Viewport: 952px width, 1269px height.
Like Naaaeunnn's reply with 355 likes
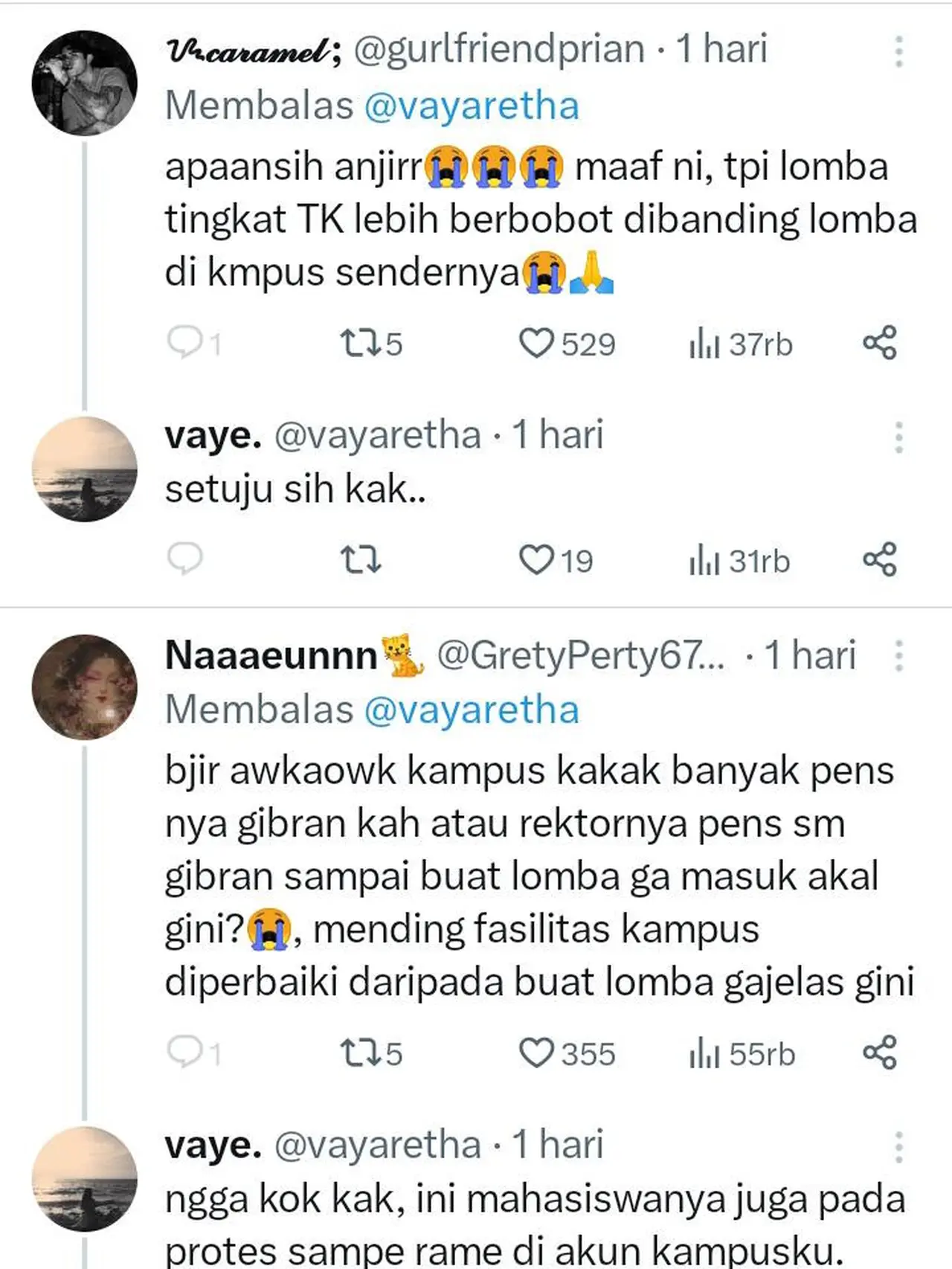[539, 1053]
